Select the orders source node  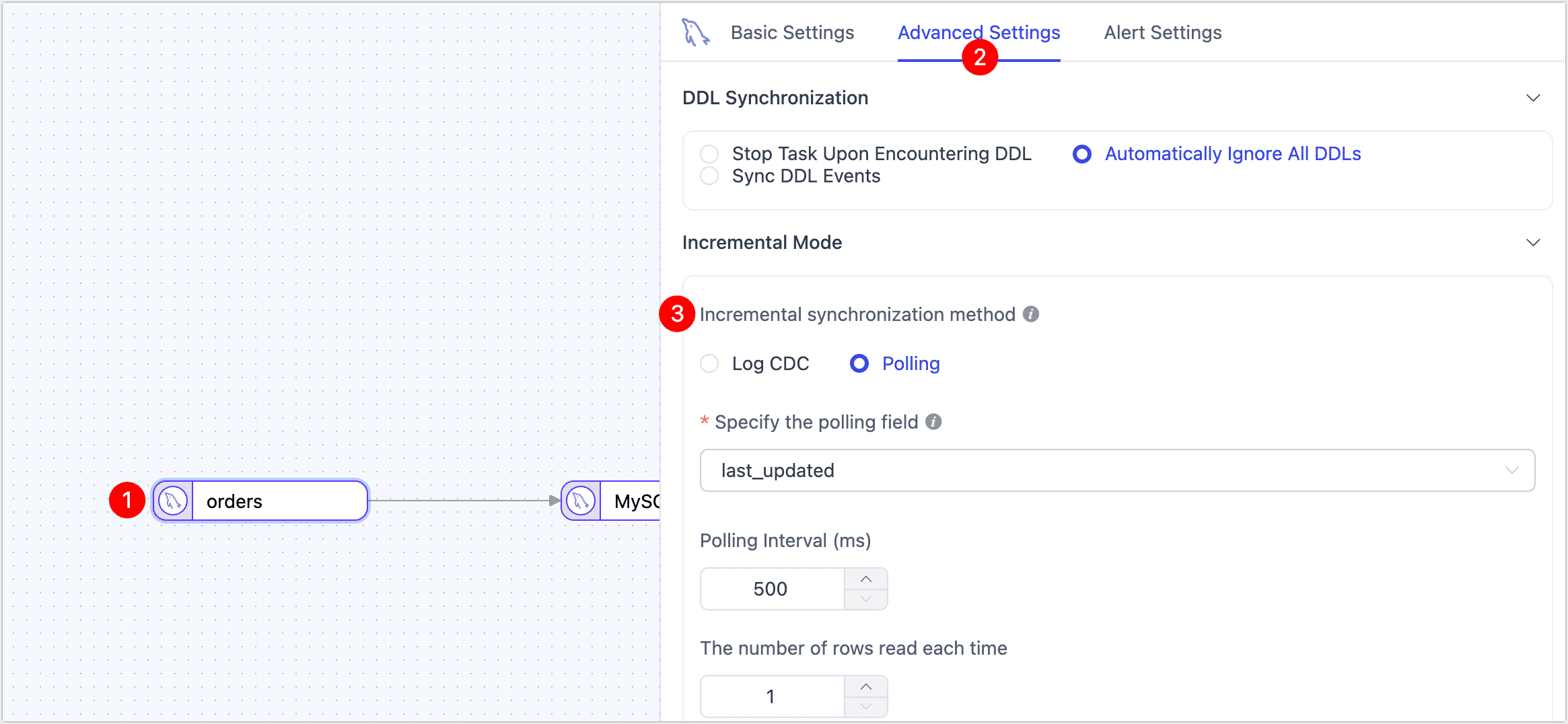[279, 501]
